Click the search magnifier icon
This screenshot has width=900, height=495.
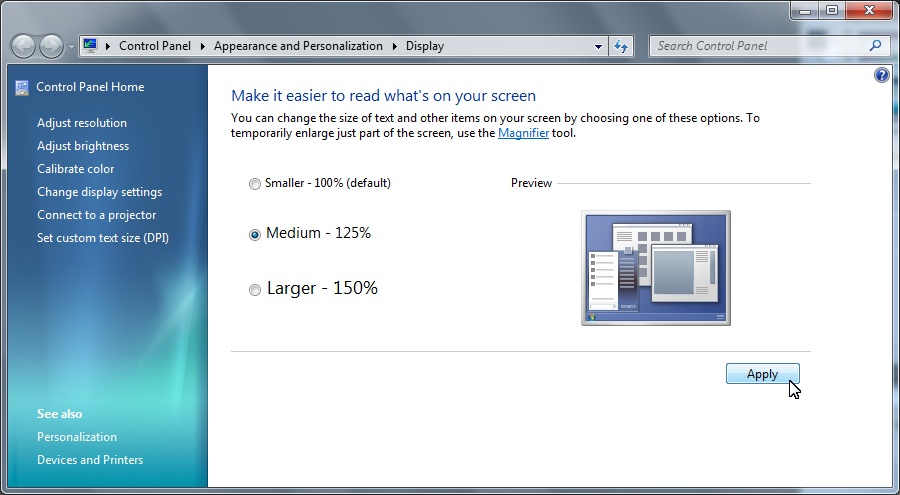[x=875, y=46]
